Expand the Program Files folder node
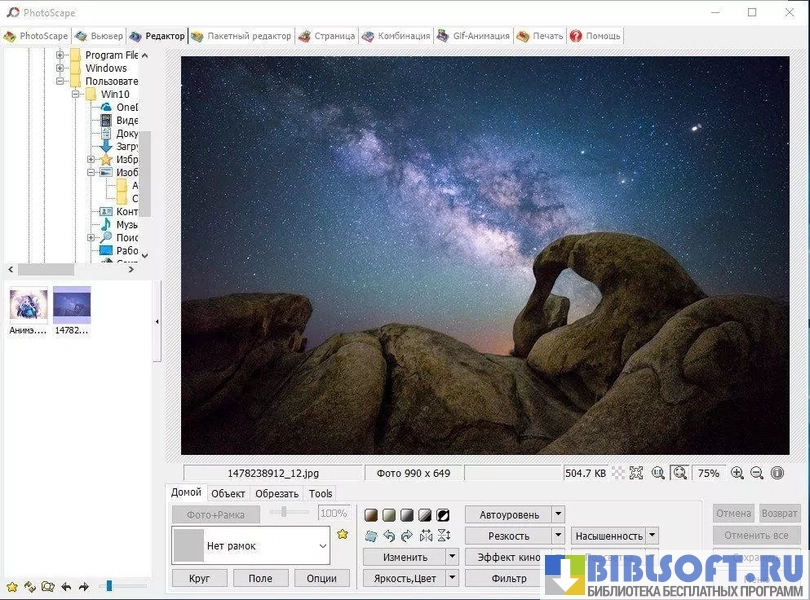 pos(60,55)
